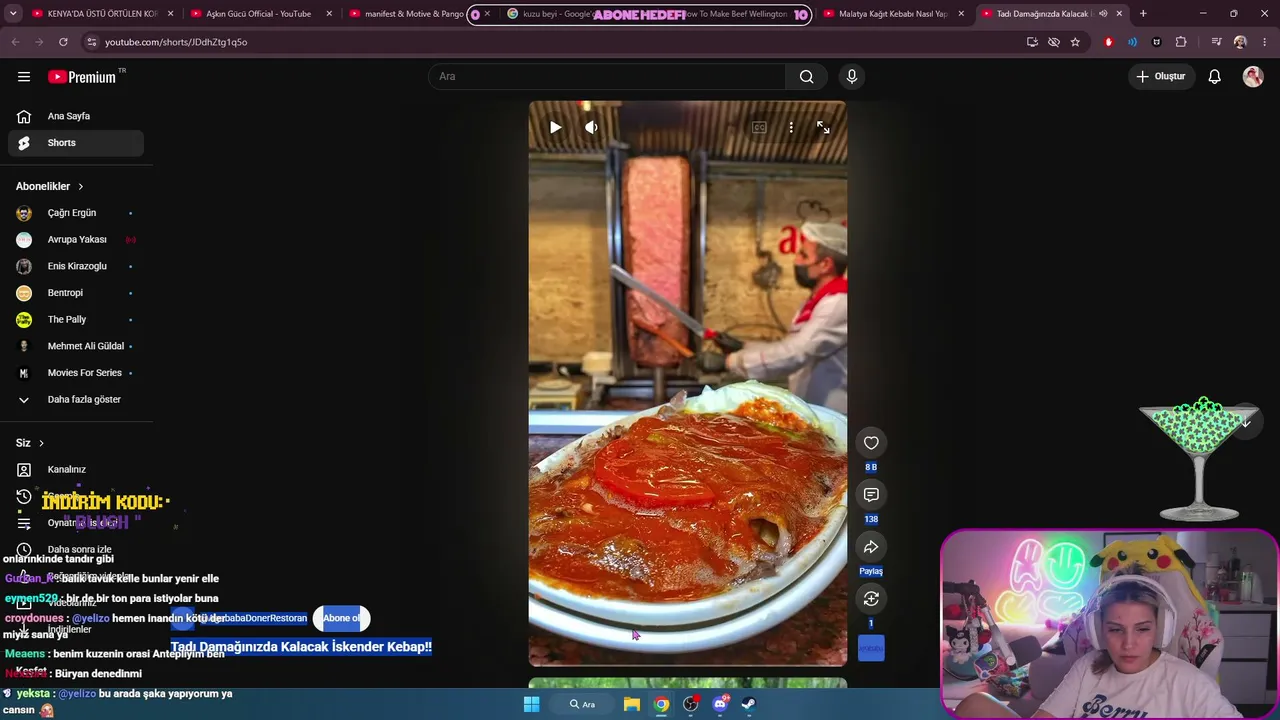This screenshot has height=720, width=1280.
Task: Open the YouTube account avatar menu
Action: tap(1253, 77)
